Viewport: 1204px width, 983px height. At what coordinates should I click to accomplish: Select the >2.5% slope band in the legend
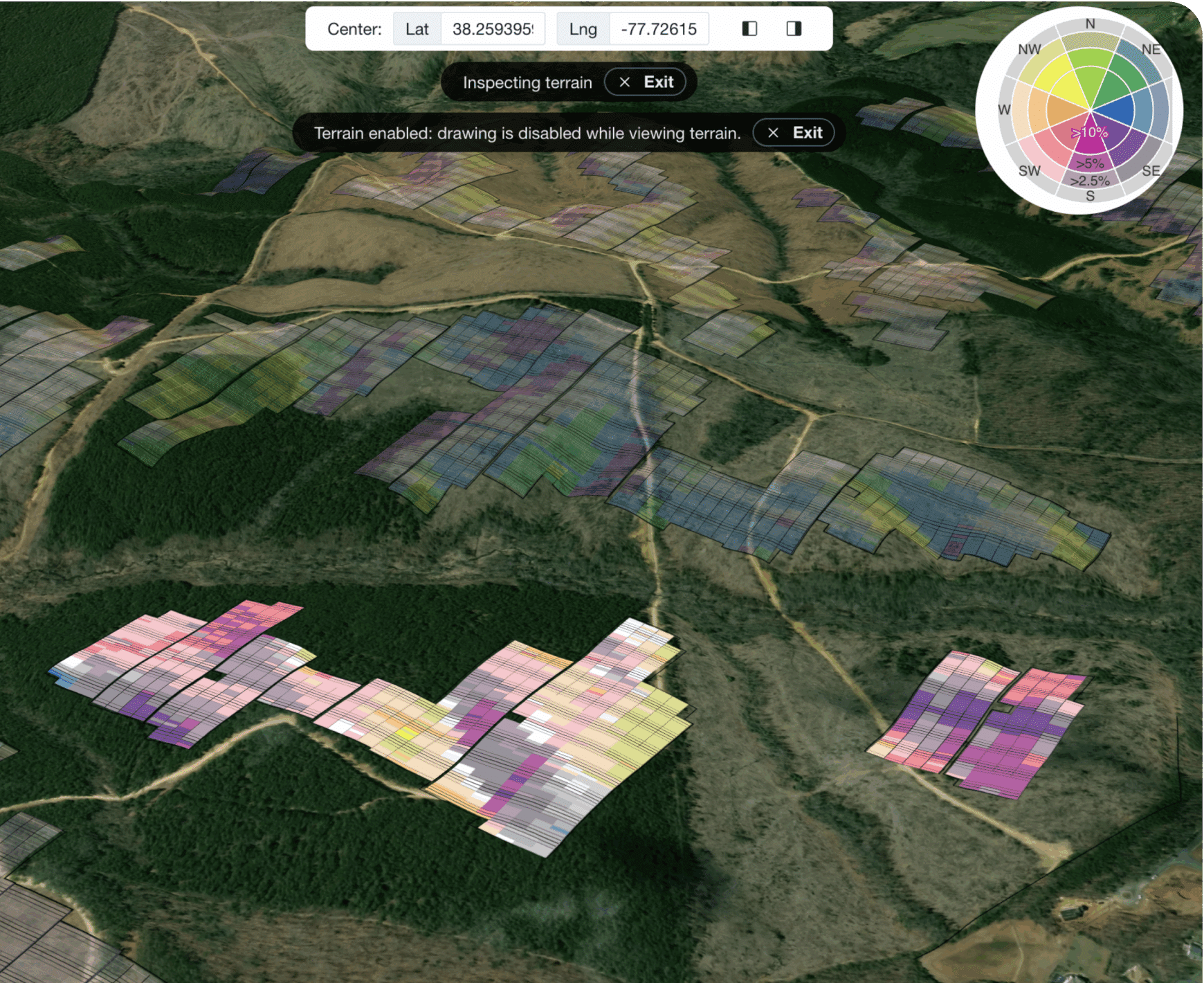click(1090, 181)
